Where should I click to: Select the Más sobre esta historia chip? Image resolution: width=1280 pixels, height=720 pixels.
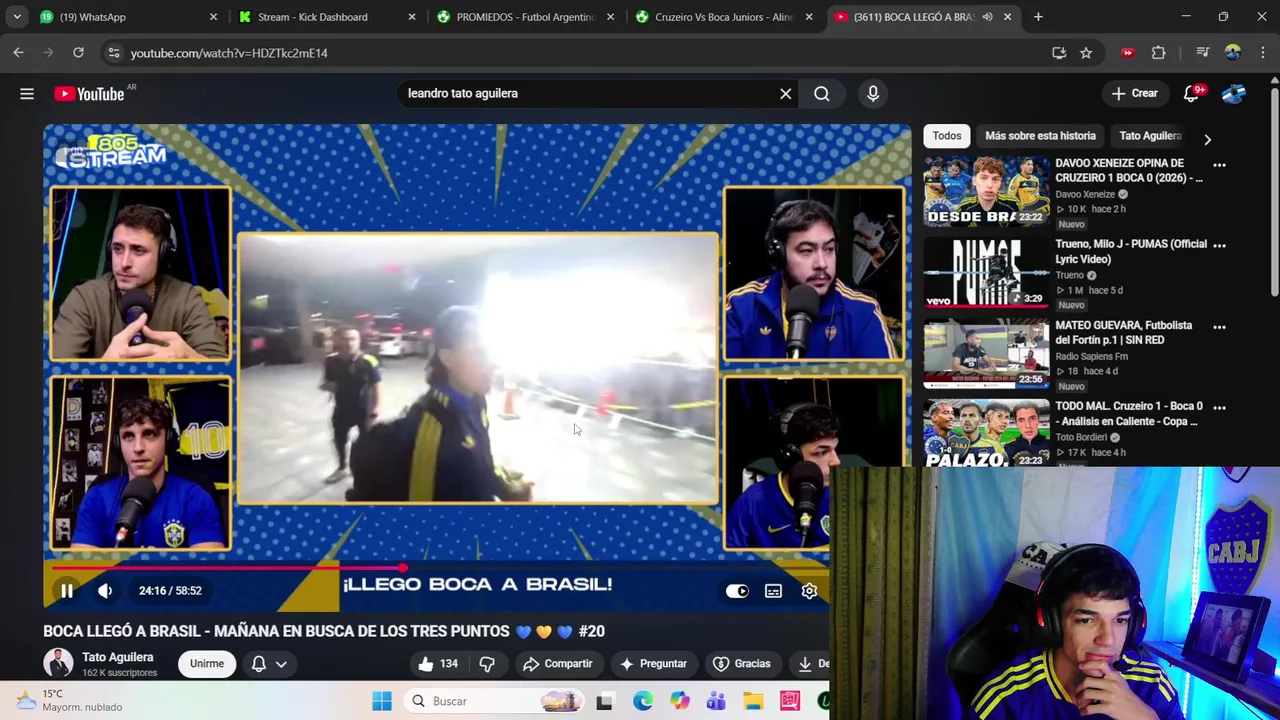coord(1040,135)
